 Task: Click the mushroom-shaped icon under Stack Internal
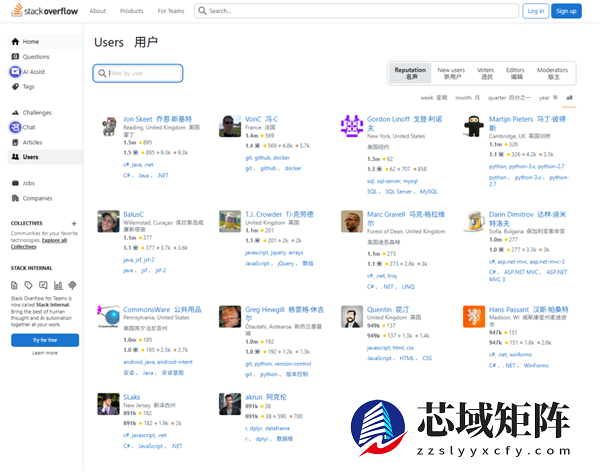click(x=72, y=285)
